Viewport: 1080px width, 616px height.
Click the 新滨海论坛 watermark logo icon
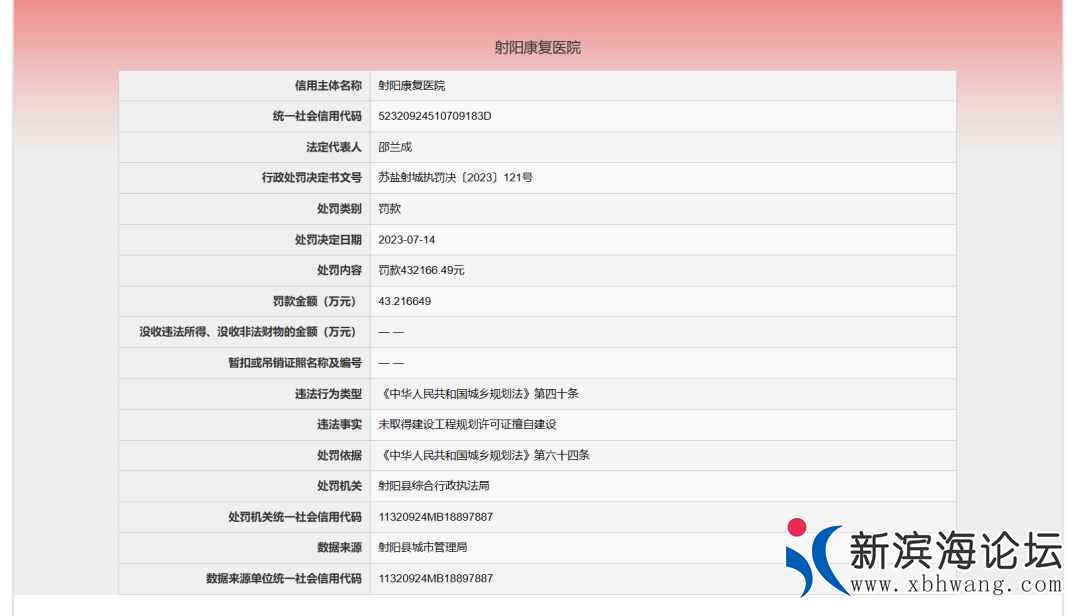tap(814, 556)
